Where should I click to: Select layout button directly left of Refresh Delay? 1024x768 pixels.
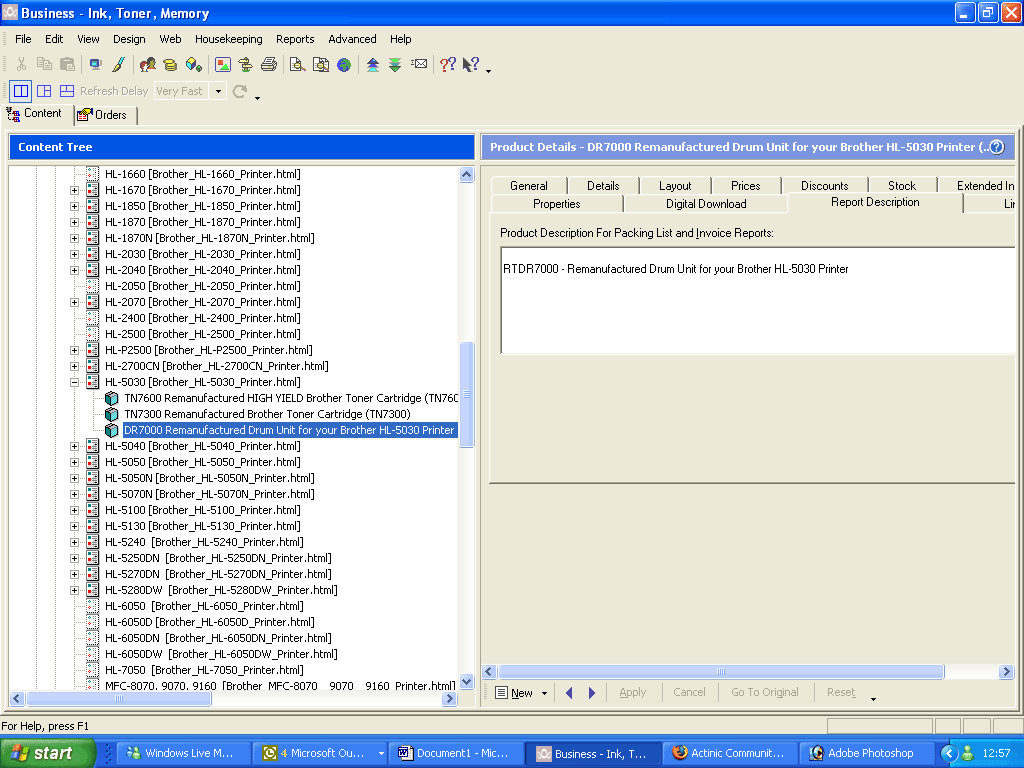[x=66, y=91]
